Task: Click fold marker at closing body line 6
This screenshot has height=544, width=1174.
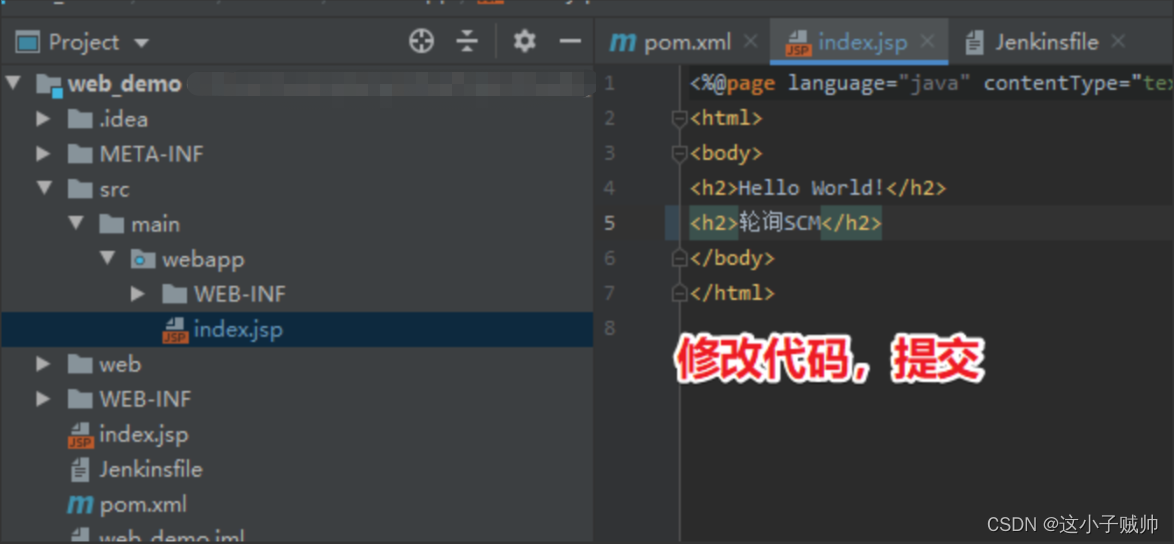Action: click(x=679, y=258)
